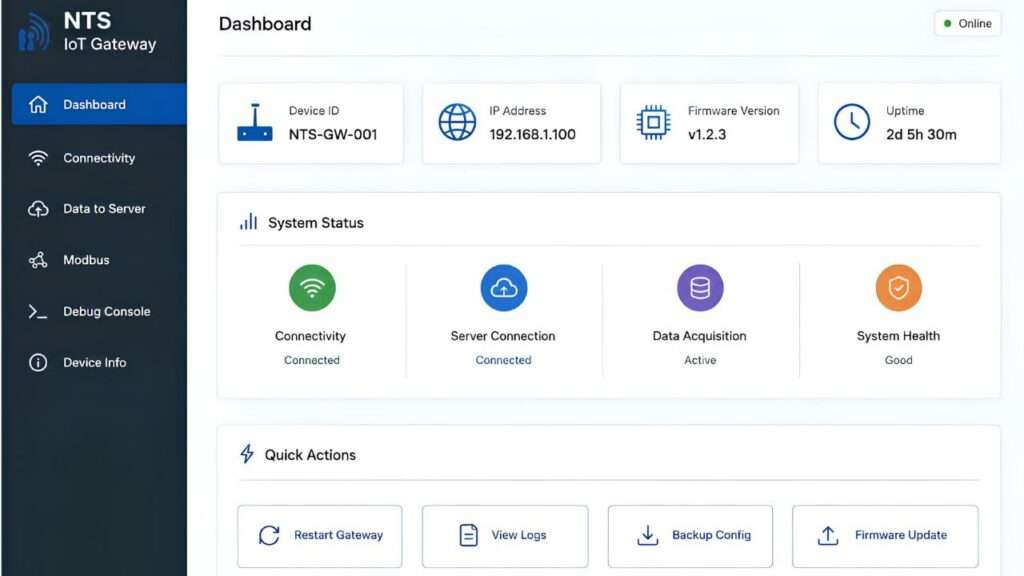This screenshot has width=1024, height=576.
Task: Click the View Logs button
Action: pos(505,536)
